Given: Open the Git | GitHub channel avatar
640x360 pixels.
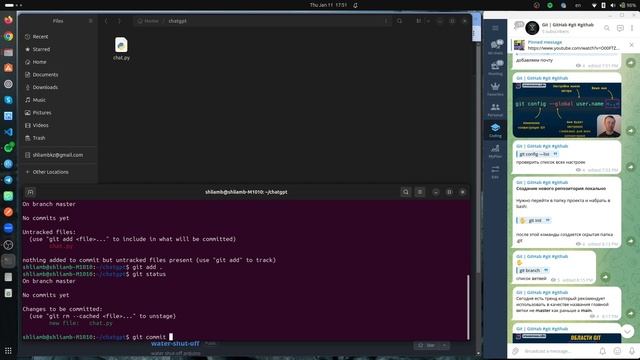Looking at the screenshot, I should pos(532,28).
